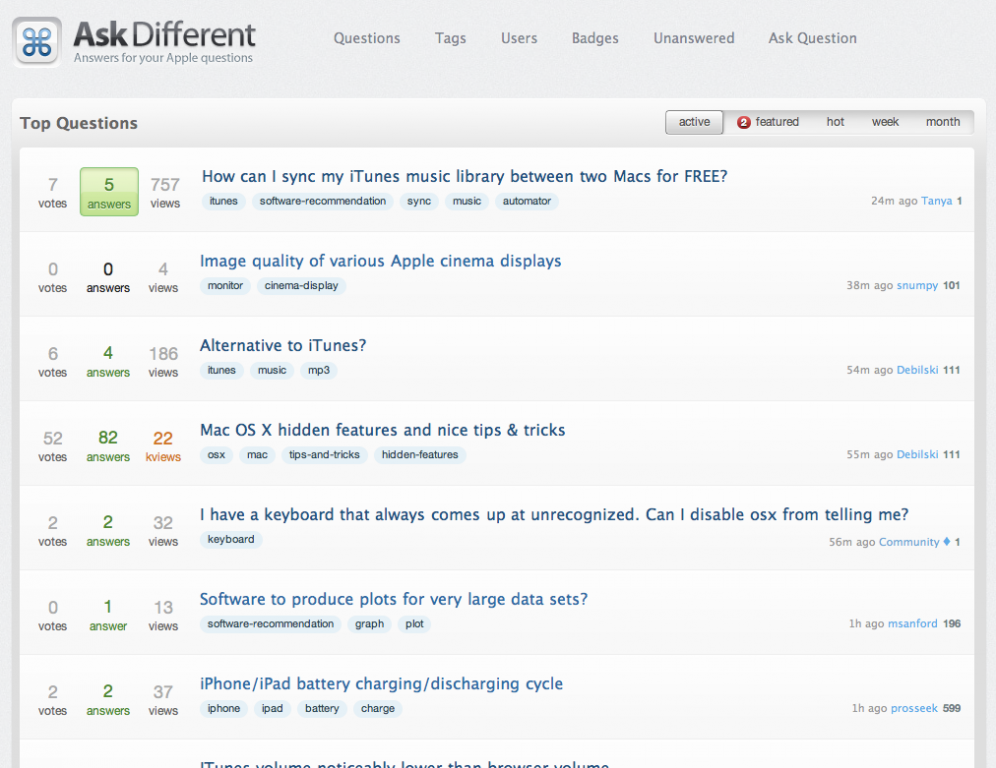The height and width of the screenshot is (768, 996).
Task: Click the tips-and-tricks tag
Action: (x=325, y=455)
